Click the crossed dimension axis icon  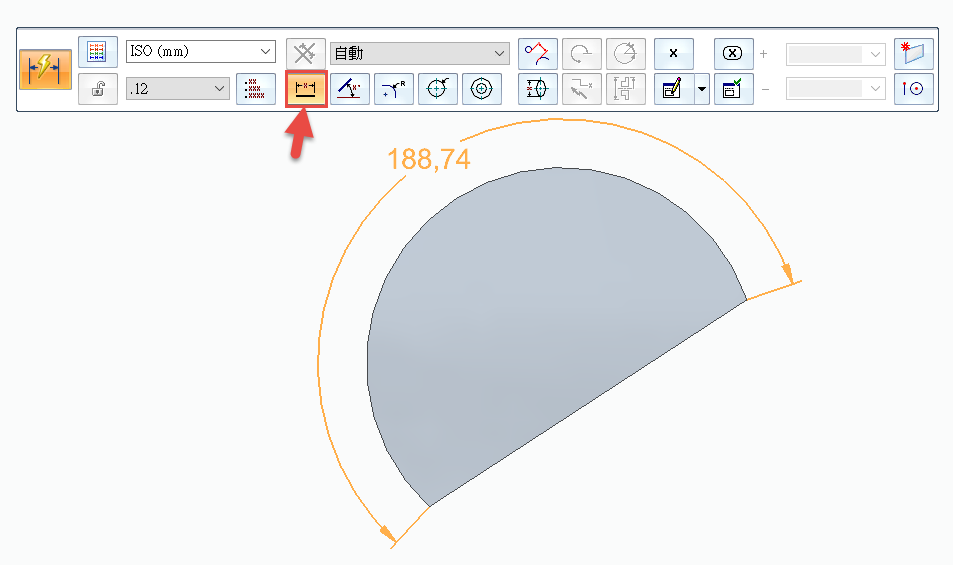[x=306, y=53]
